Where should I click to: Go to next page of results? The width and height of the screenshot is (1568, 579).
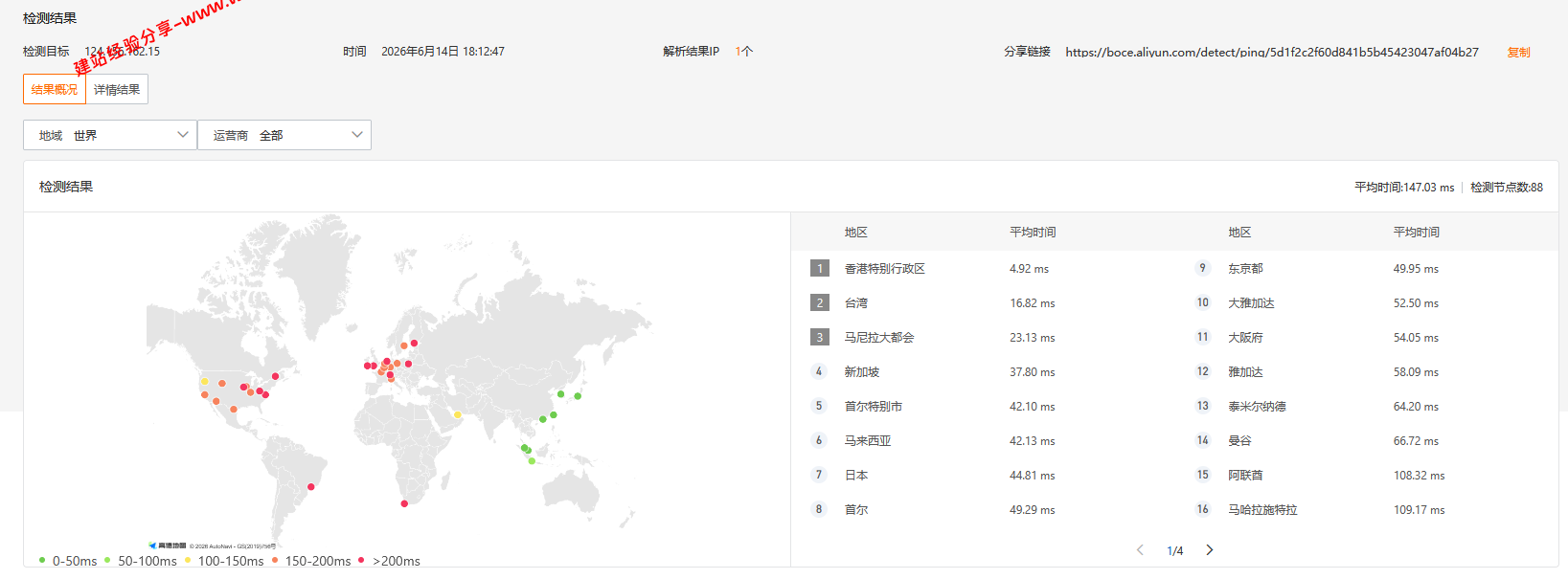[1210, 550]
